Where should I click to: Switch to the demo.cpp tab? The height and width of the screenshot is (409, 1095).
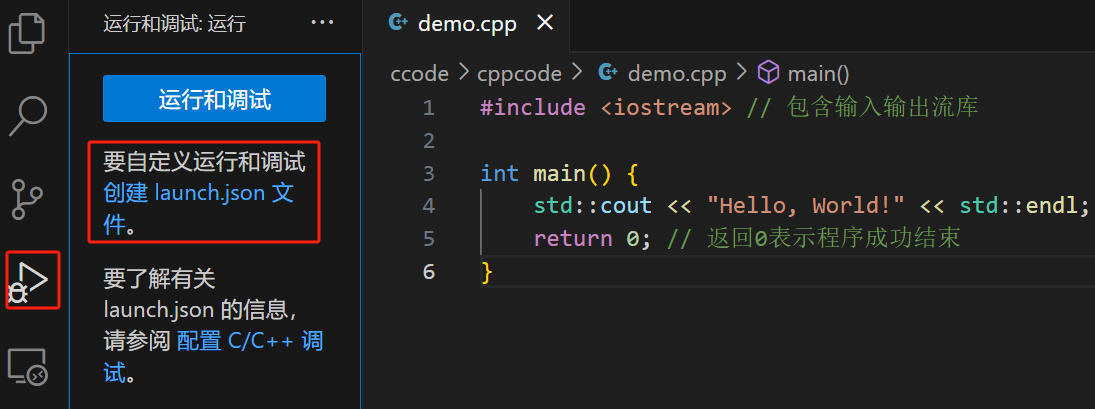click(x=469, y=25)
